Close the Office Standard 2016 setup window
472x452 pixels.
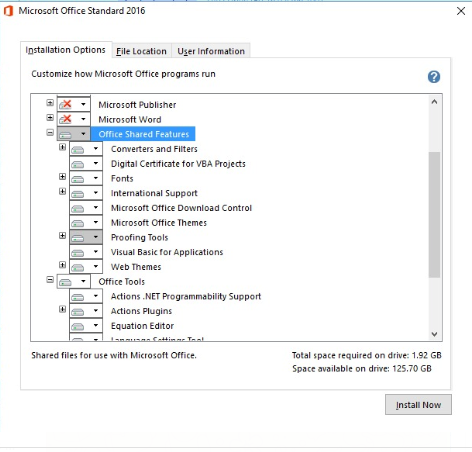[x=461, y=11]
